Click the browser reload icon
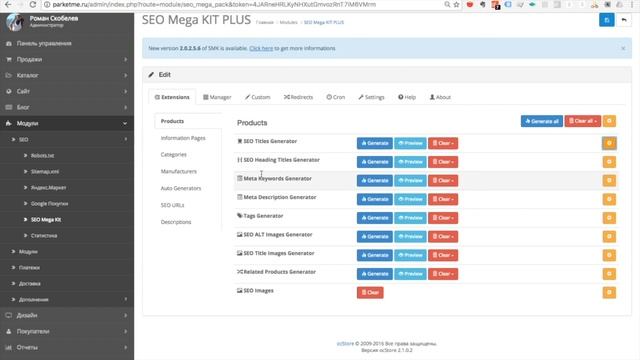Image resolution: width=640 pixels, height=360 pixels. pos(33,4)
